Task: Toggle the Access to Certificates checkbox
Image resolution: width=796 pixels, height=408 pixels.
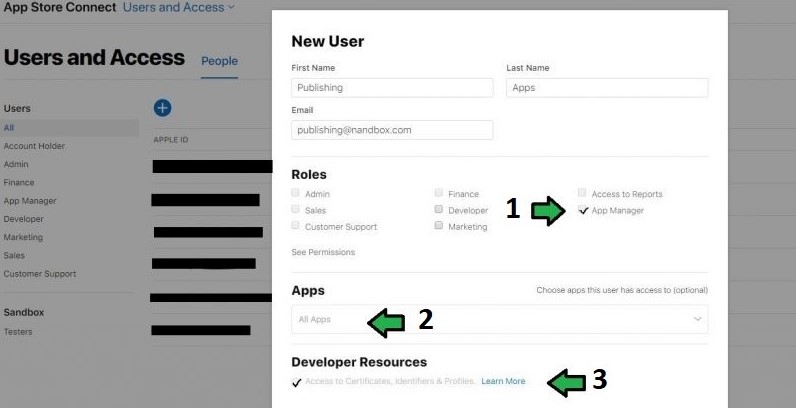Action: [x=296, y=382]
